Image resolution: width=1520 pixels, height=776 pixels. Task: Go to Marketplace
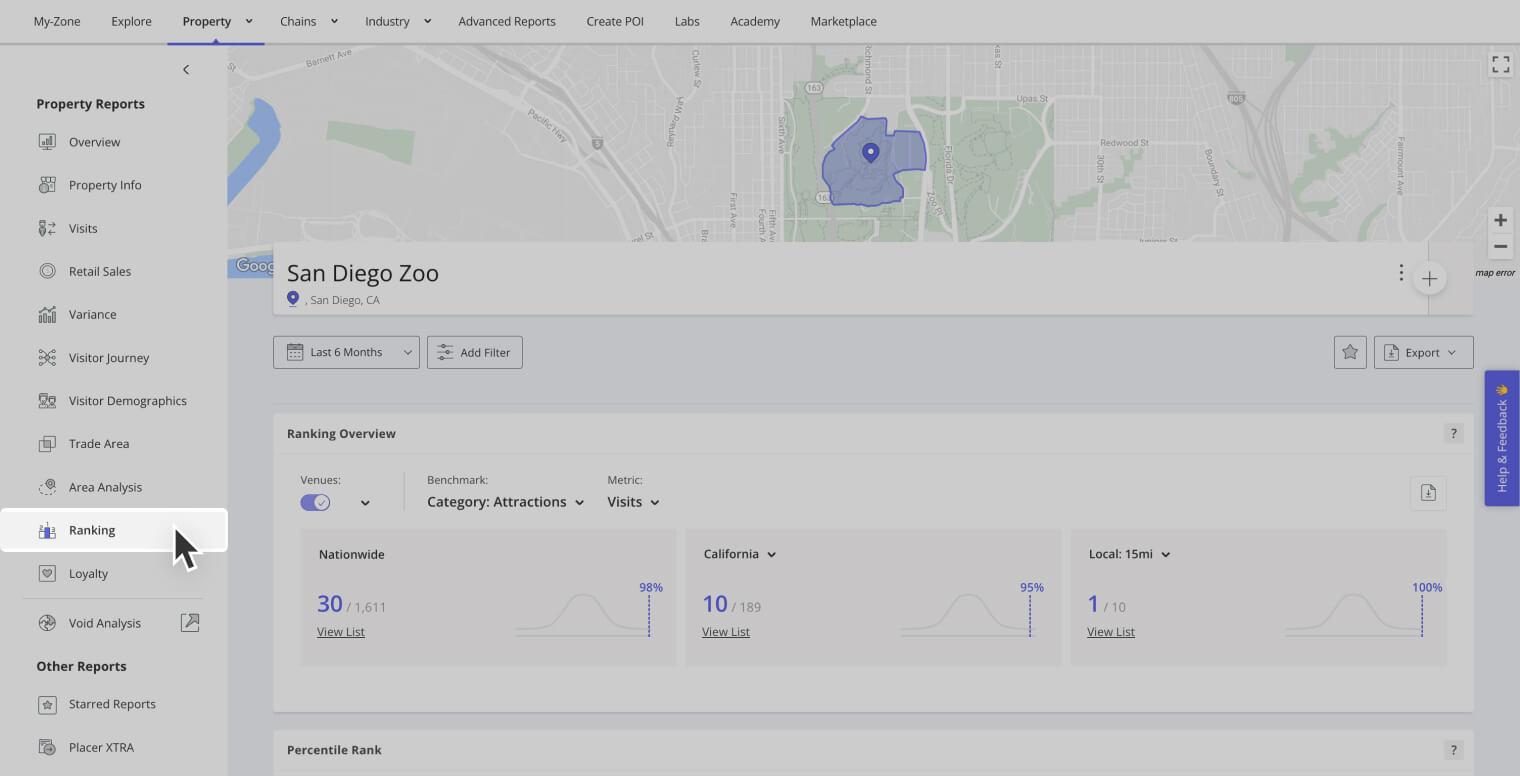click(844, 21)
